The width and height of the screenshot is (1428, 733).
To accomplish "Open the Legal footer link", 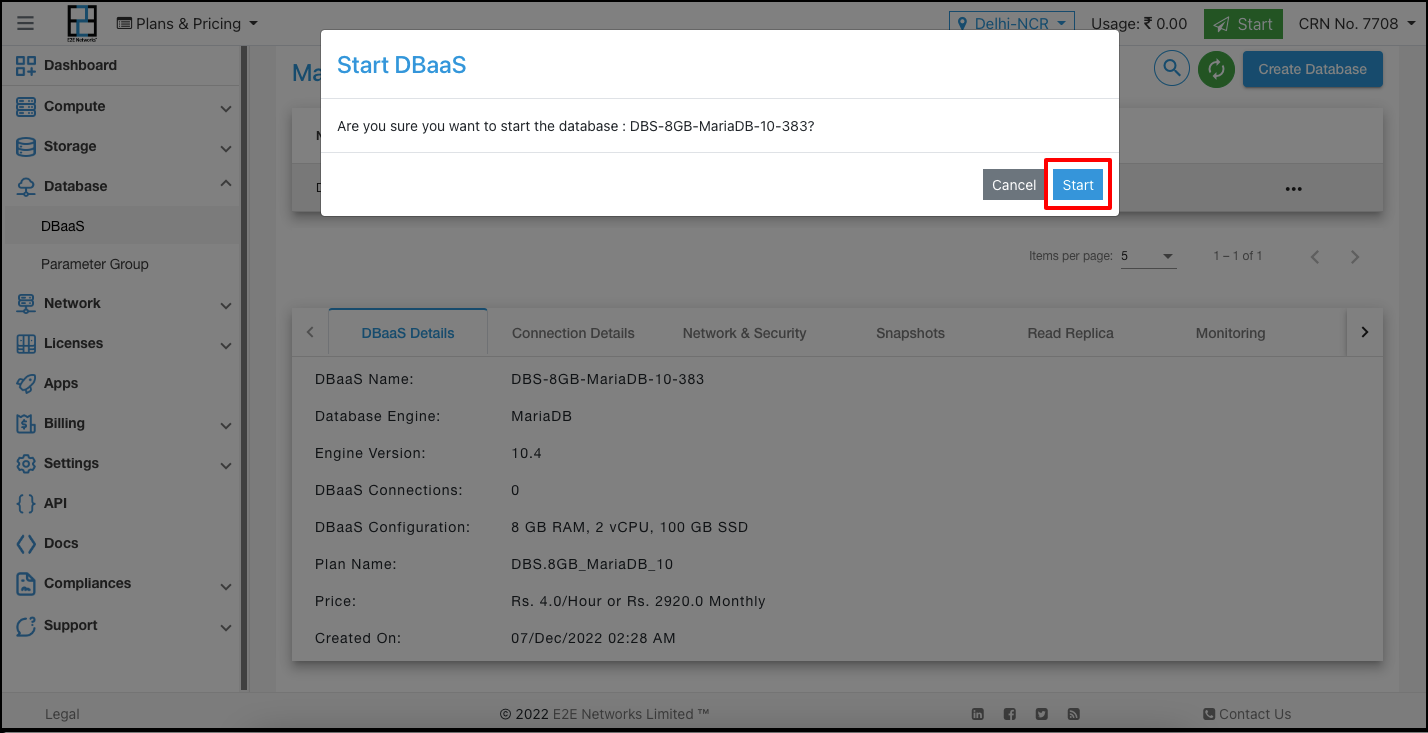I will coord(62,714).
